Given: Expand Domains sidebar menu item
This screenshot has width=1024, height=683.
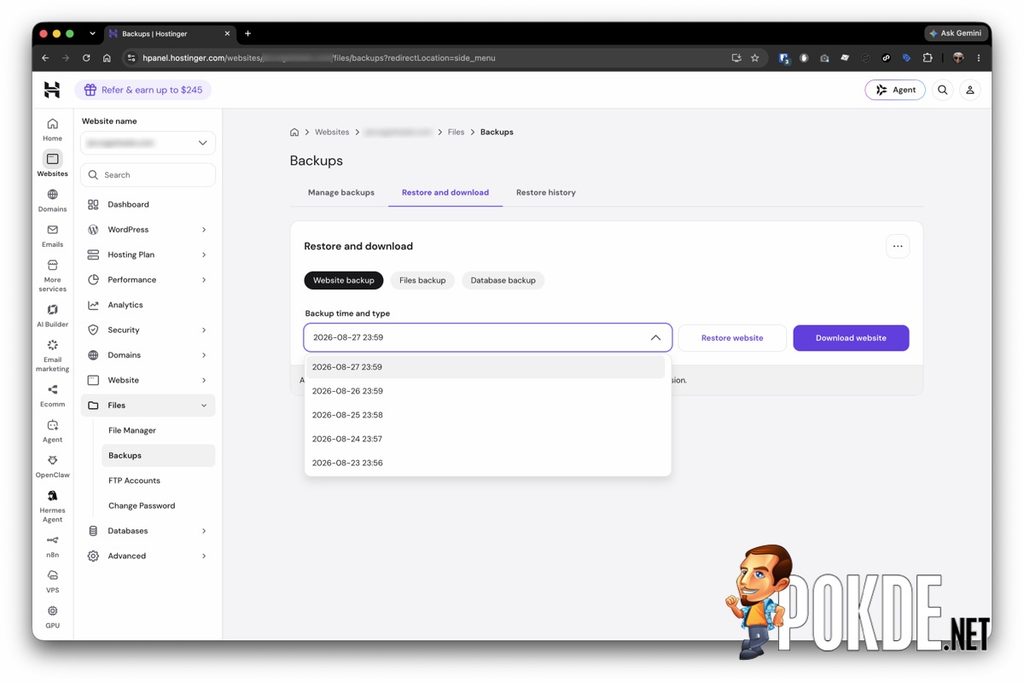Looking at the screenshot, I should (x=148, y=355).
